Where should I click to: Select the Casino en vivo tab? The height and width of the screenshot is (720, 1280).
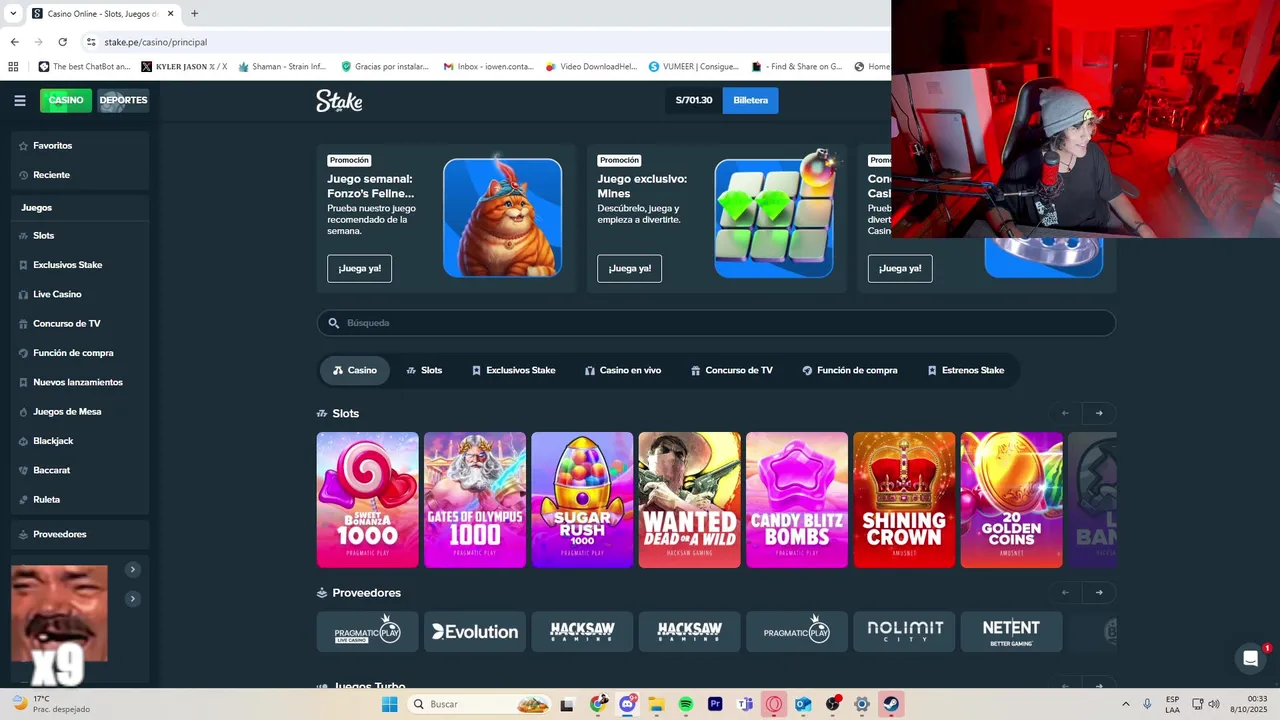(x=623, y=370)
